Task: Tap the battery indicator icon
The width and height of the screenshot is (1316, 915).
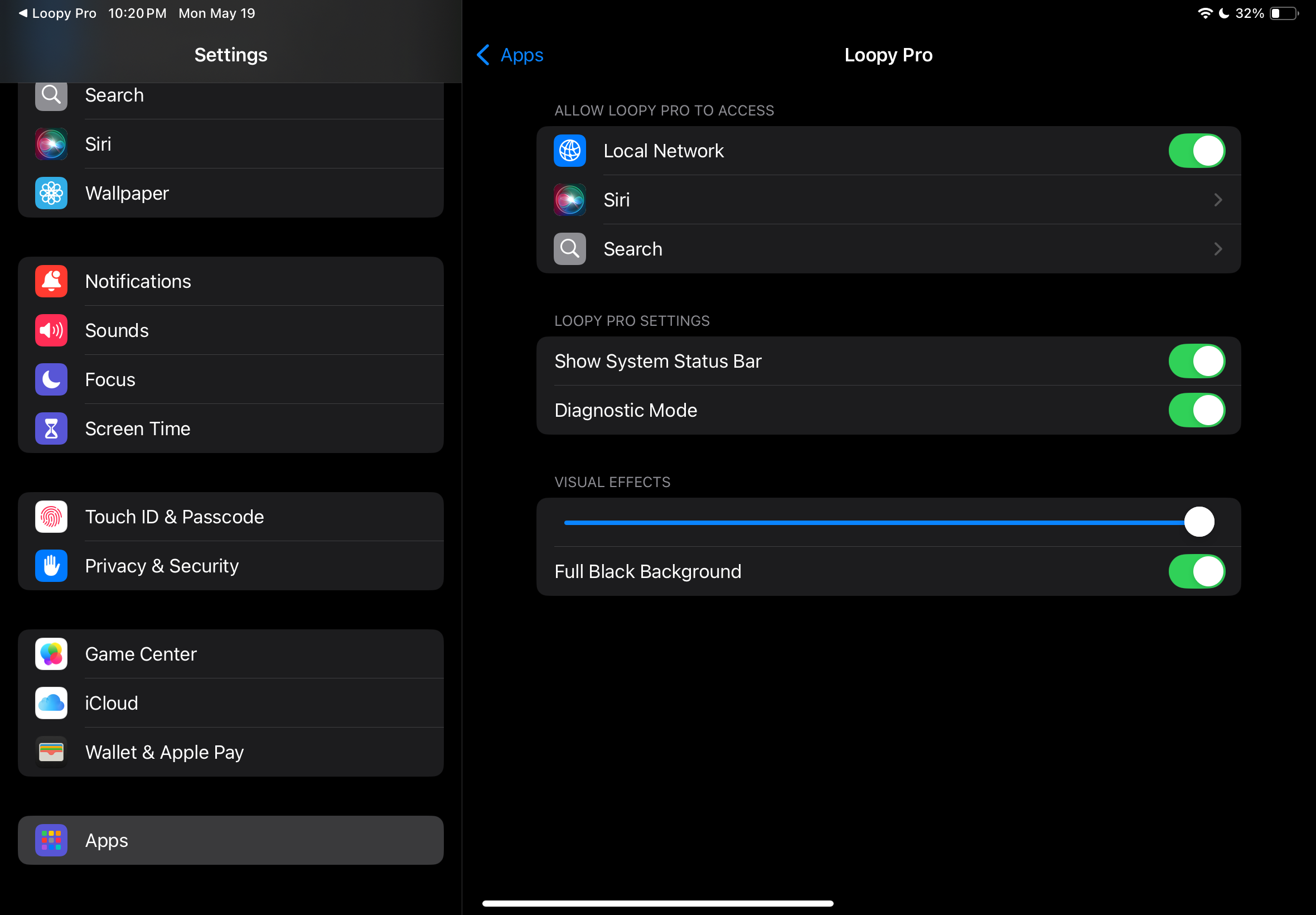Action: tap(1284, 13)
